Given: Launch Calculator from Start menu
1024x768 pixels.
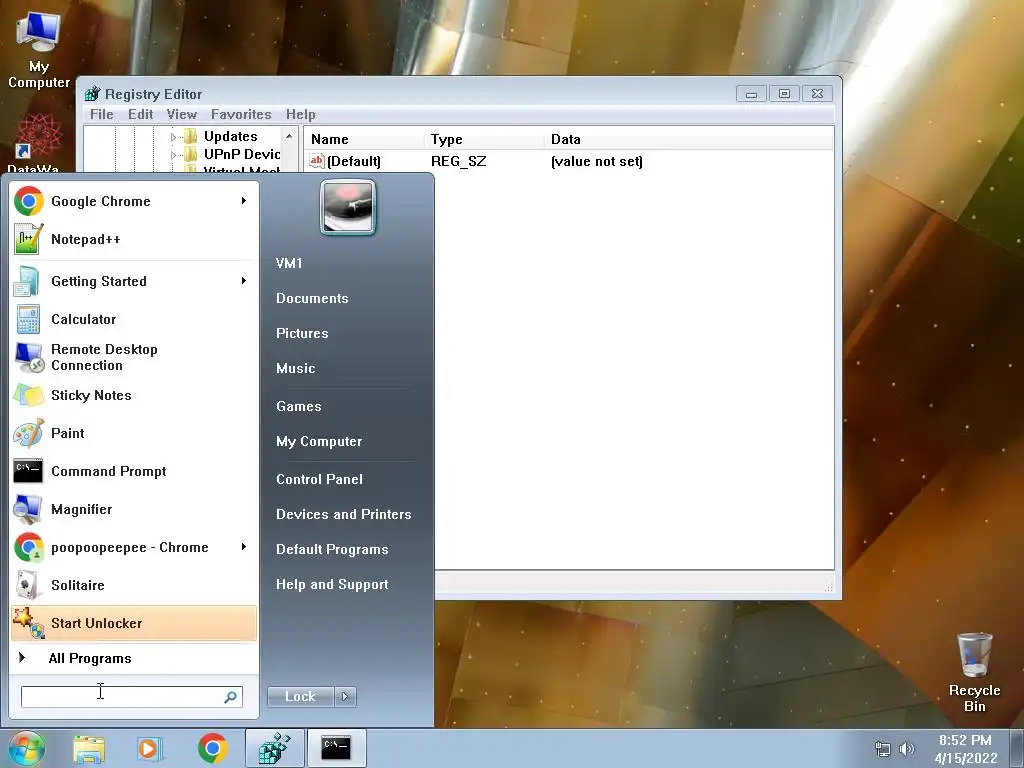Looking at the screenshot, I should pyautogui.click(x=133, y=319).
